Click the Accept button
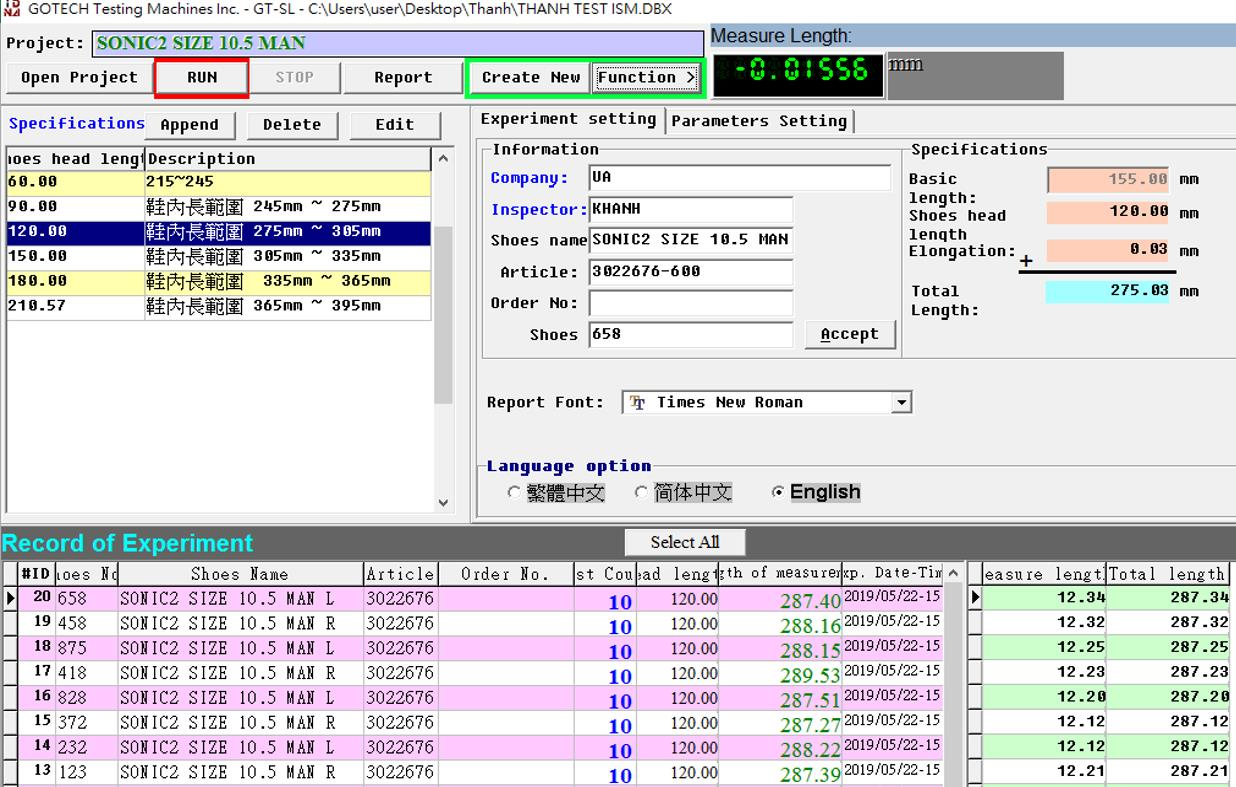The width and height of the screenshot is (1236, 787). [x=849, y=335]
